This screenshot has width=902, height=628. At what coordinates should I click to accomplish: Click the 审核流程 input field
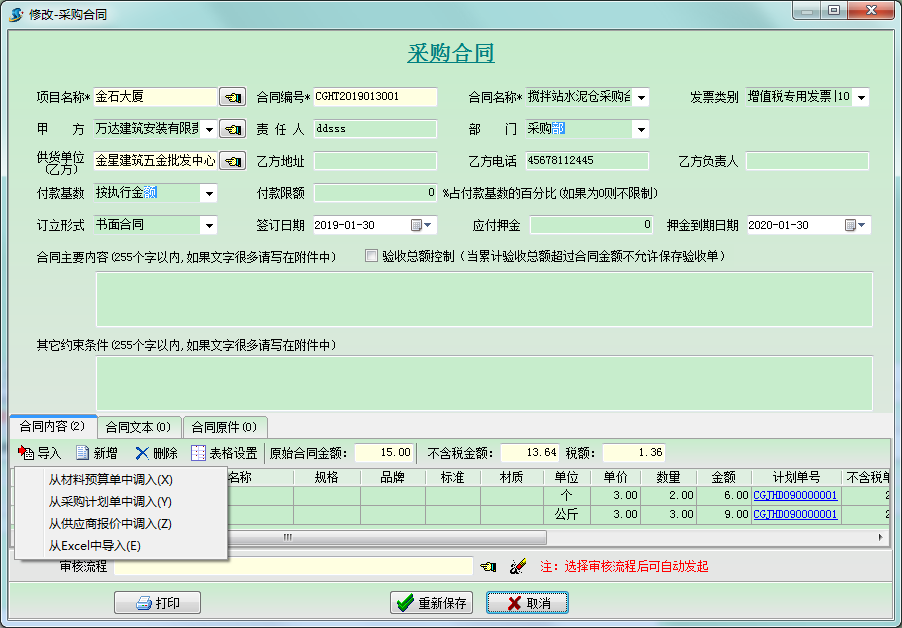point(293,566)
